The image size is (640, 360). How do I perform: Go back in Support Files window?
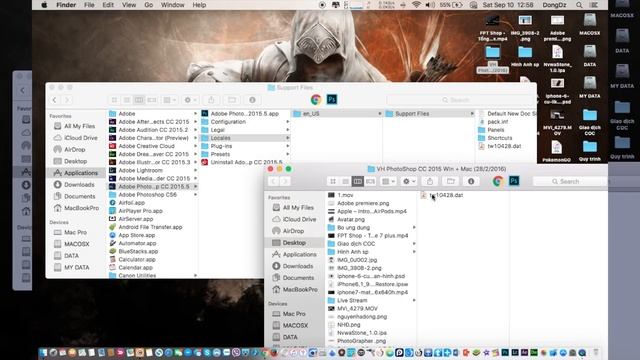55,100
